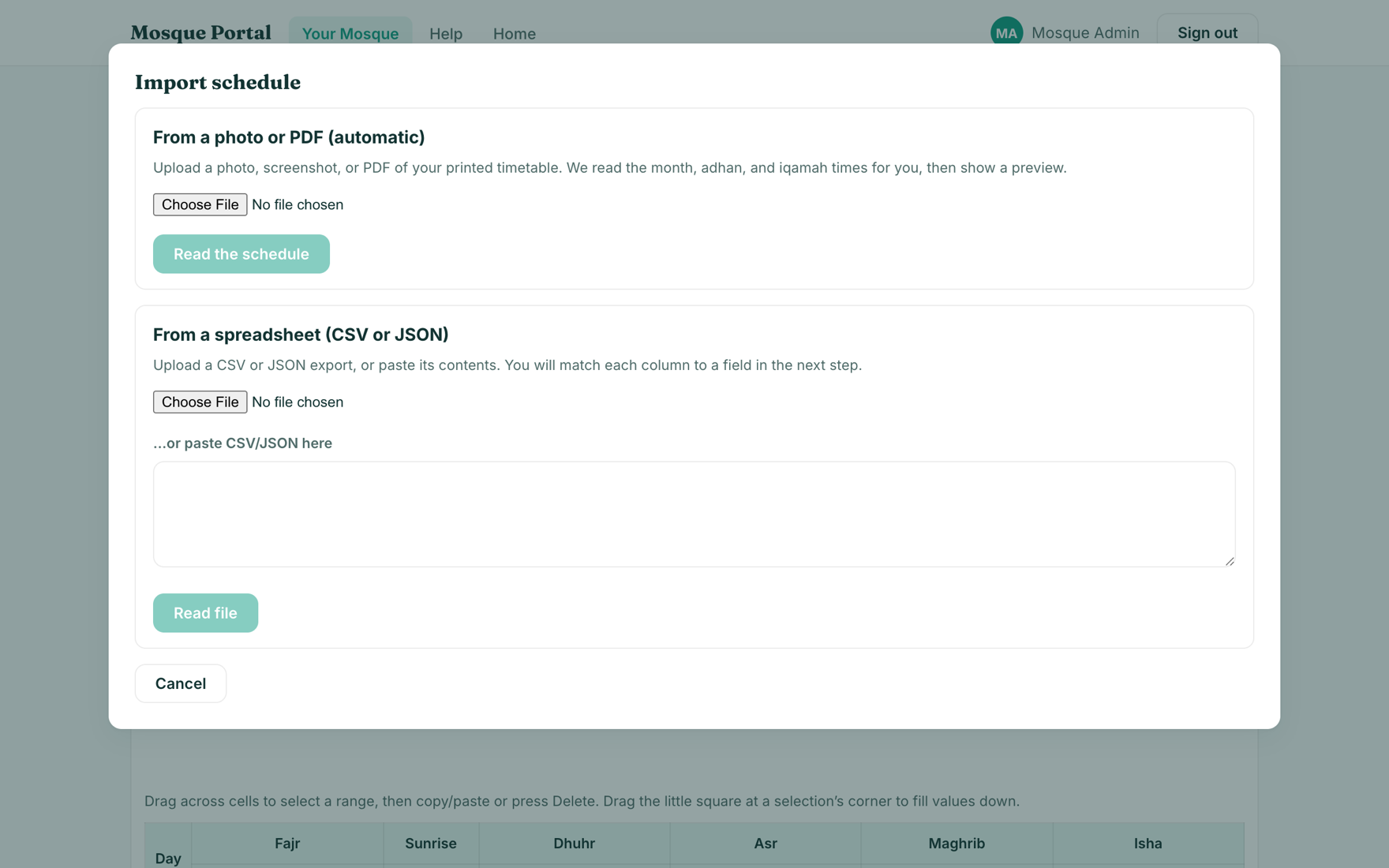Open the Your Mosque tab
Image resolution: width=1389 pixels, height=868 pixels.
point(350,33)
